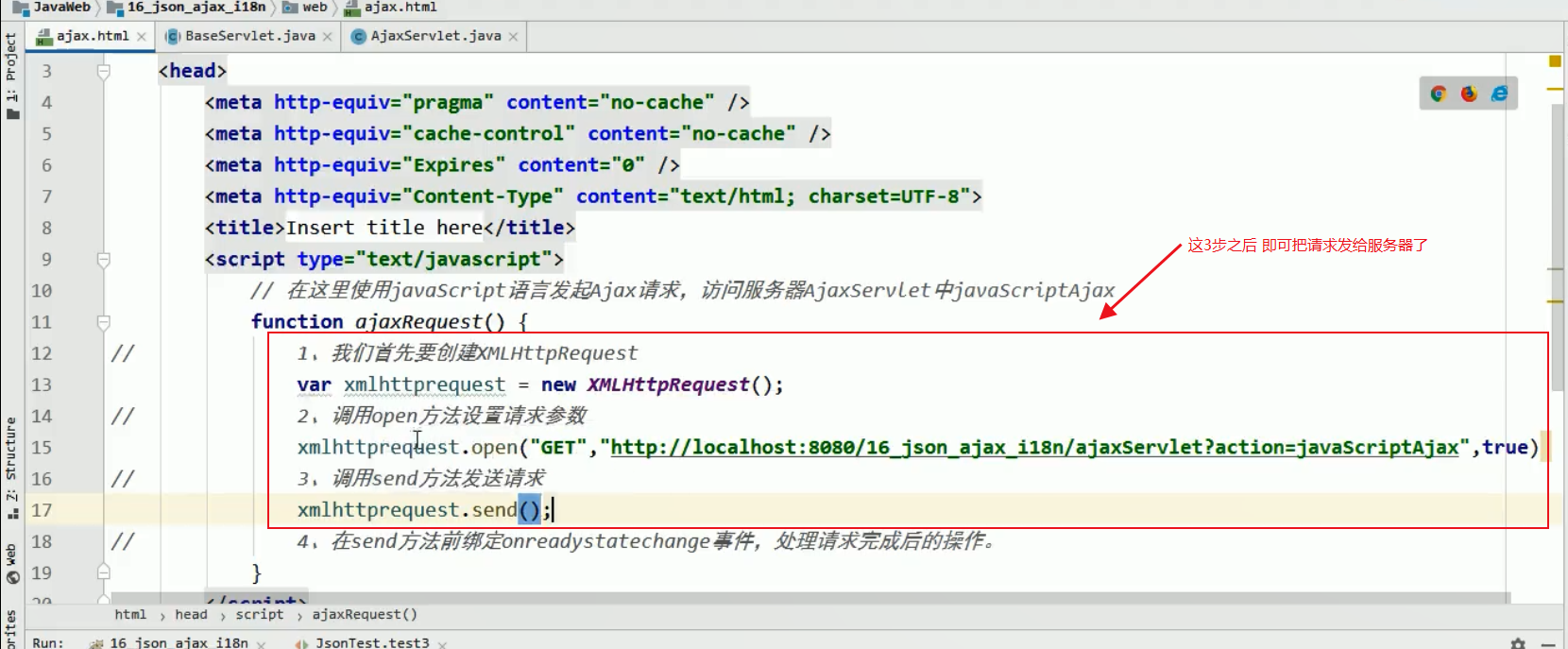
Task: Click the "Expires" attribute value on line 6
Action: 453,165
